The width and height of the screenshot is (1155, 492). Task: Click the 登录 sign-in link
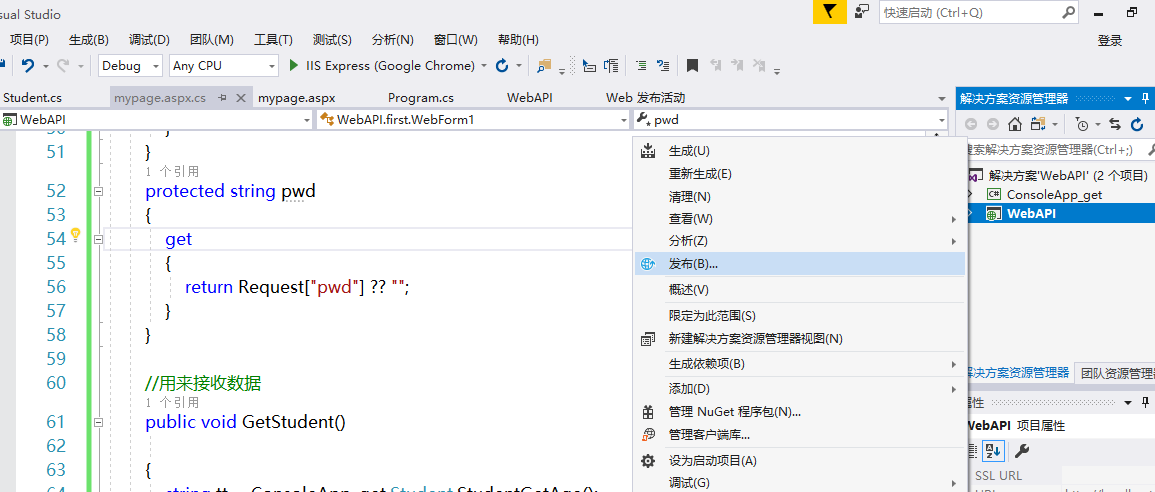click(1109, 41)
